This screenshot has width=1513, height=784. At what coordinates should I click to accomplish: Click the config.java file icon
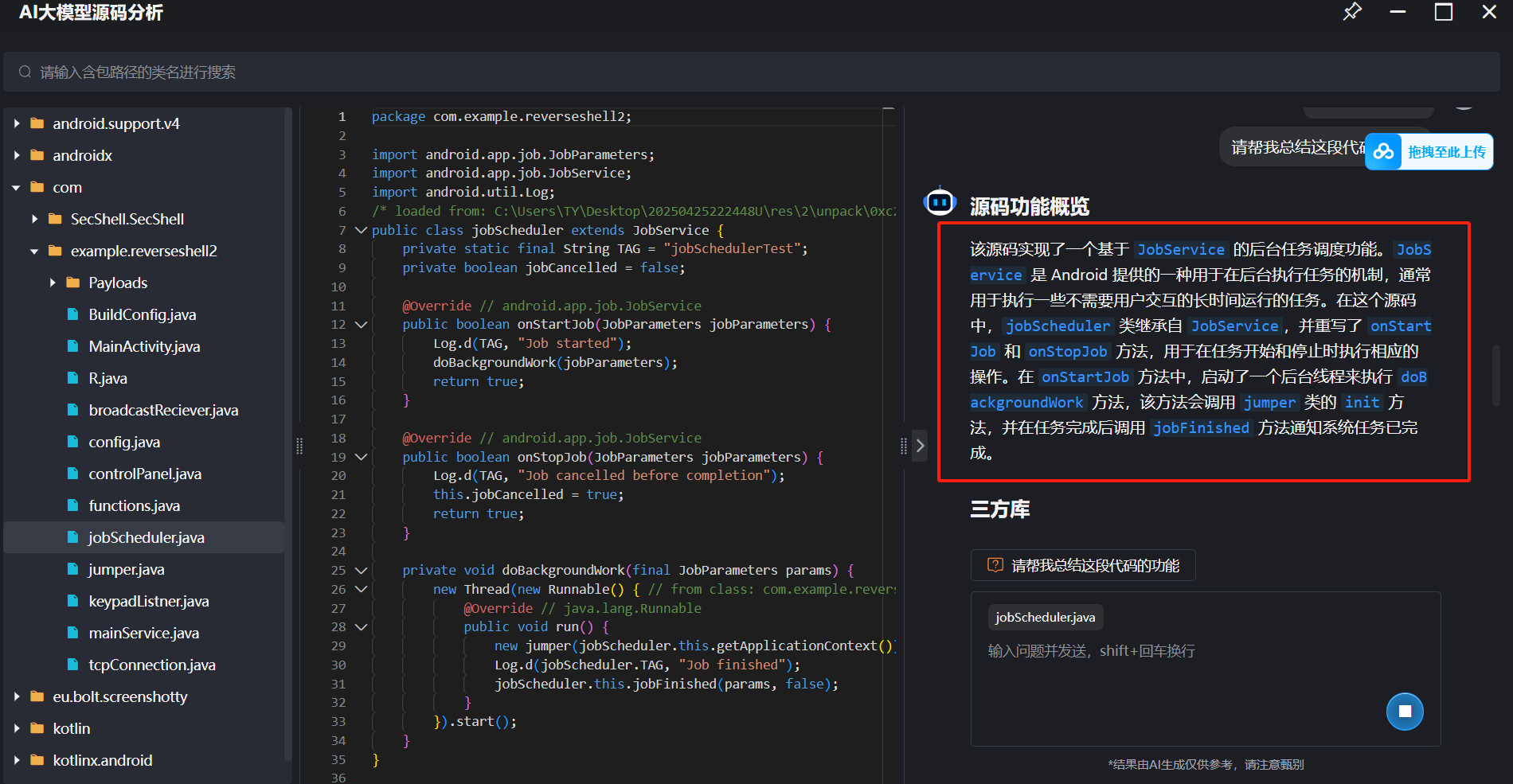click(x=72, y=442)
